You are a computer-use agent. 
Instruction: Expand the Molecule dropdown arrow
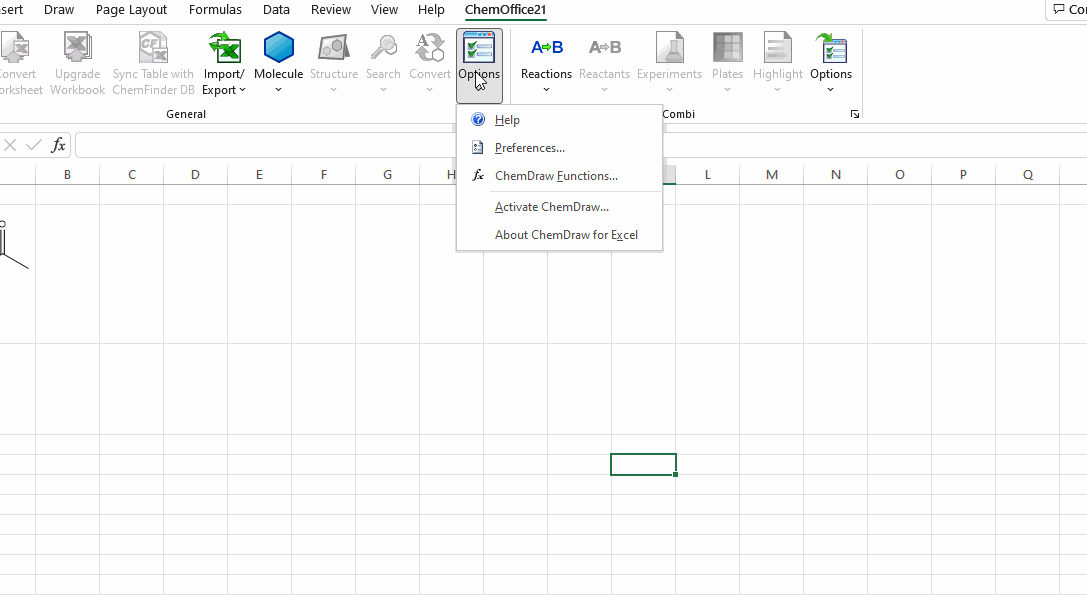[x=279, y=90]
